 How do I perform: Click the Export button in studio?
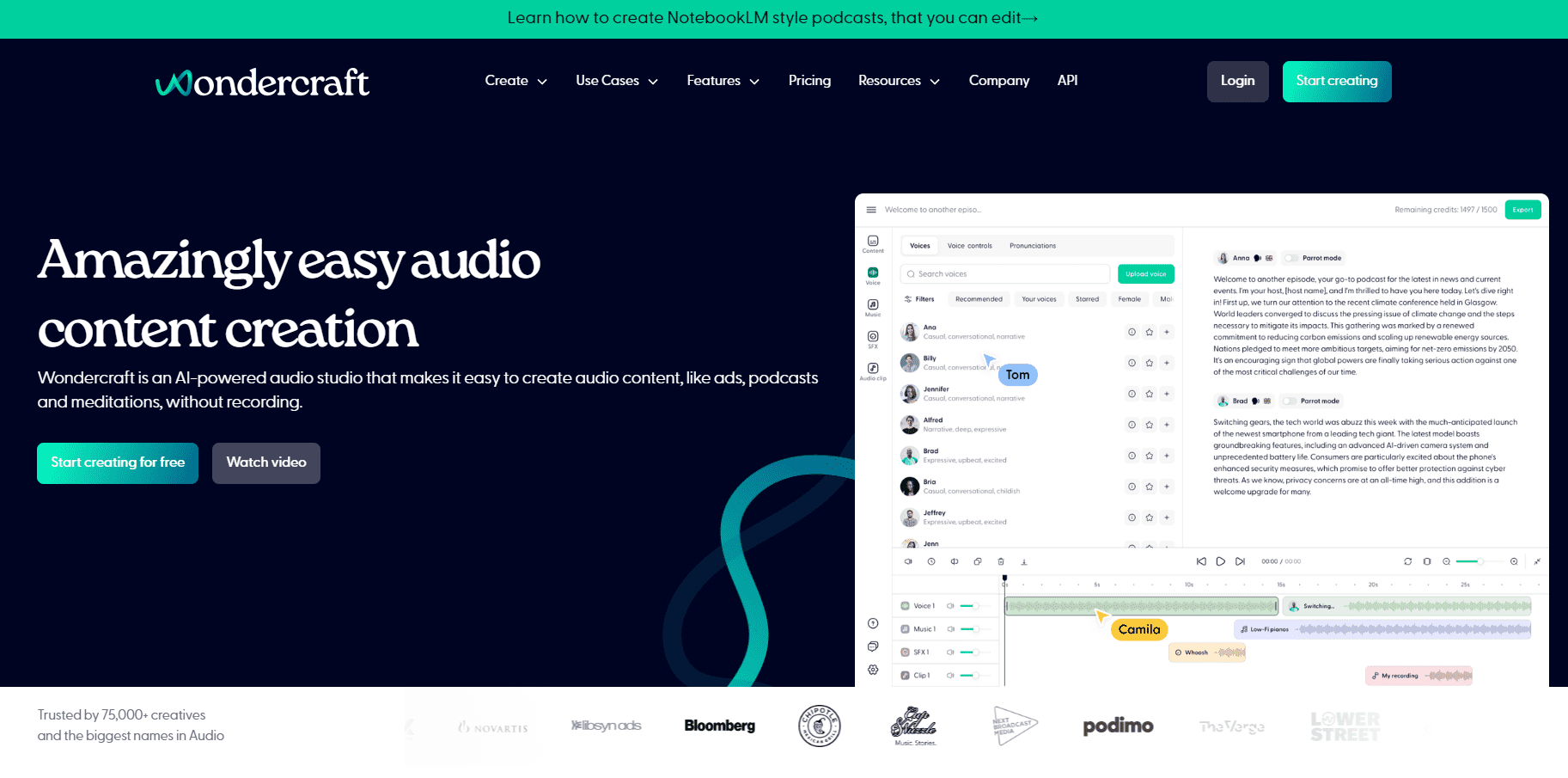coord(1522,210)
